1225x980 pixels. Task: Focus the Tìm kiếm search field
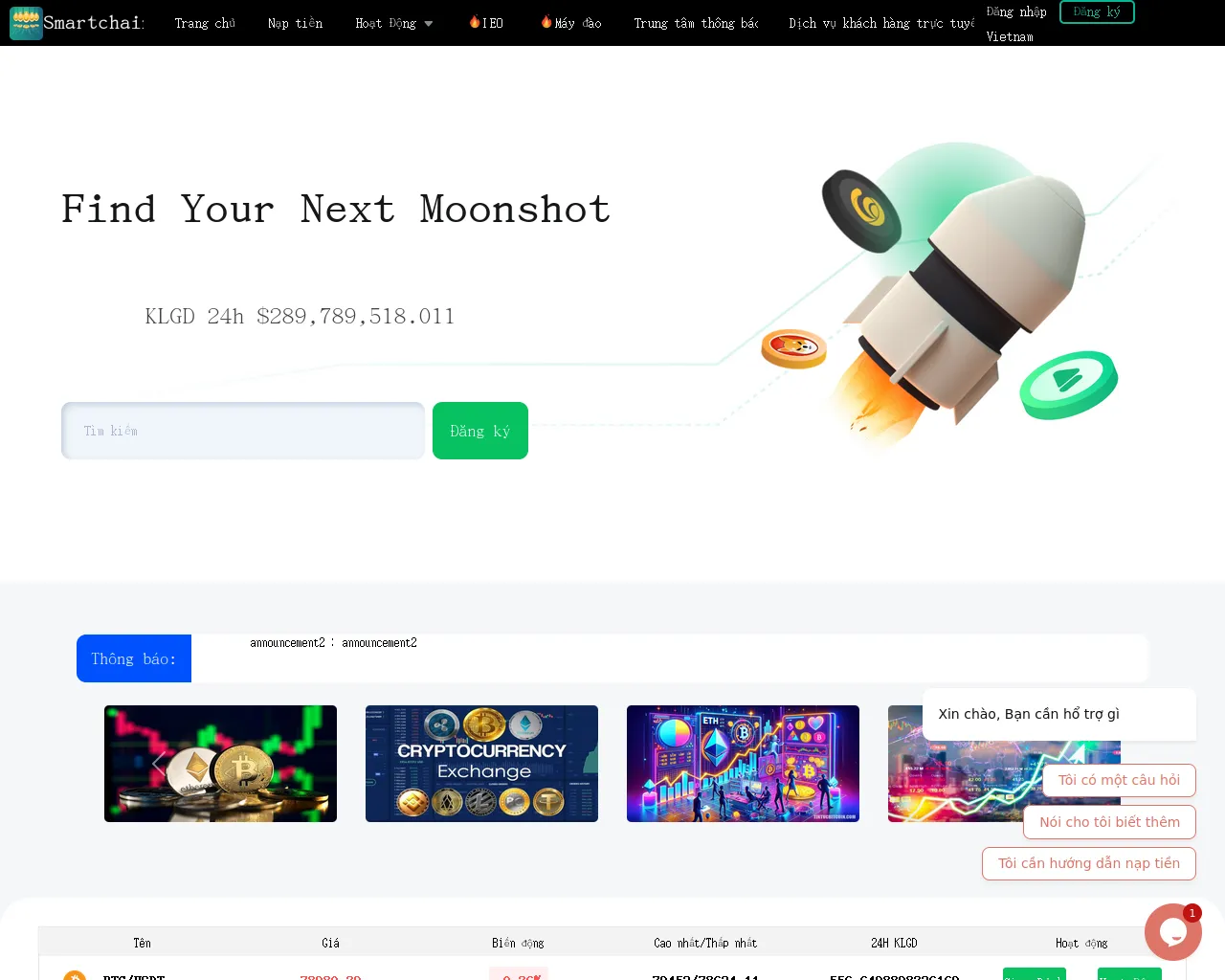[x=243, y=431]
